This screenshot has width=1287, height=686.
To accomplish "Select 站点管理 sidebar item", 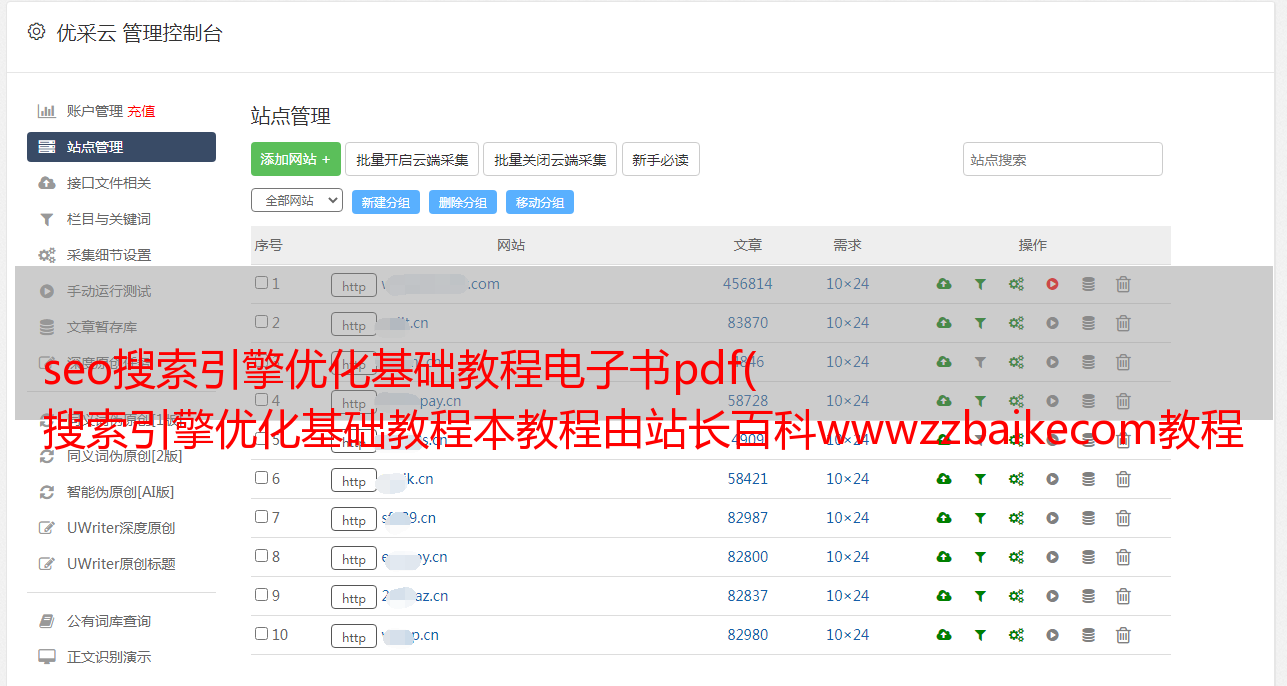I will tap(121, 147).
